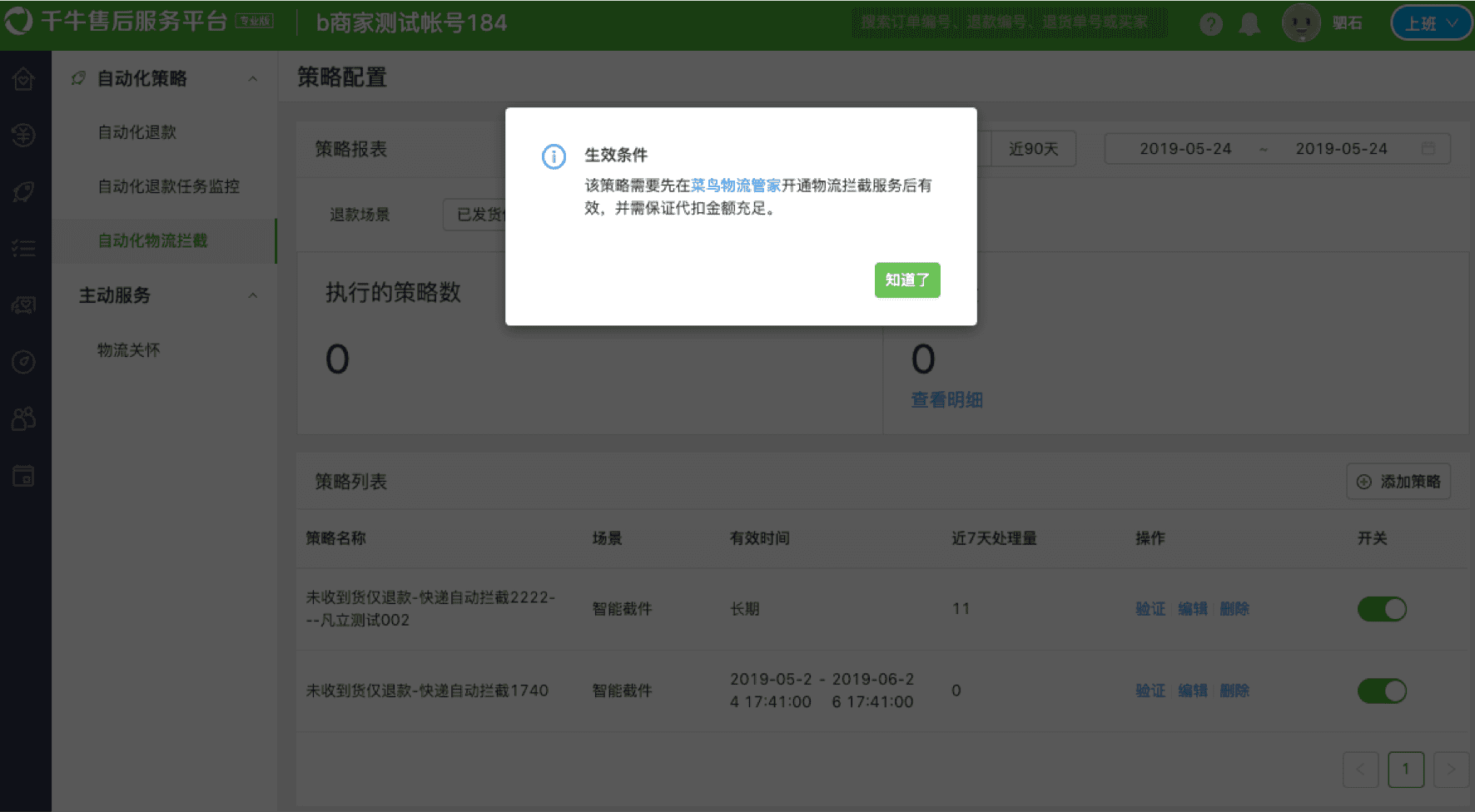Image resolution: width=1475 pixels, height=812 pixels.
Task: Click the home icon in left sidebar
Action: click(23, 79)
